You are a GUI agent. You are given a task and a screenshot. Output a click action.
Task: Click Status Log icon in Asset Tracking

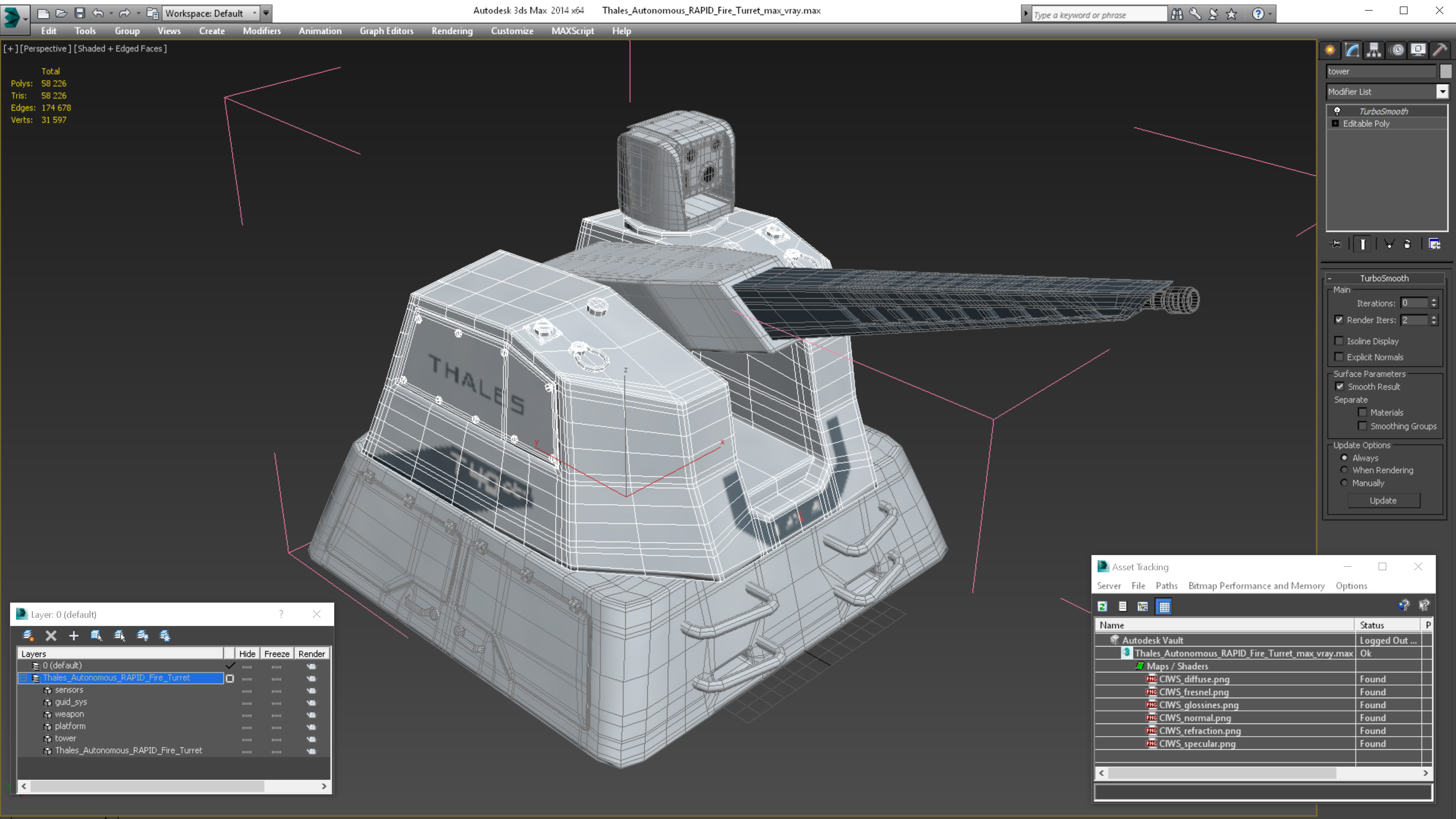(1122, 607)
